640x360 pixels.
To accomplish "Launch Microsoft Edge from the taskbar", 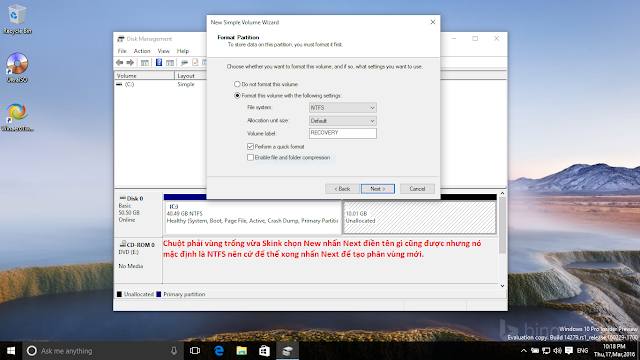I will click(219, 351).
